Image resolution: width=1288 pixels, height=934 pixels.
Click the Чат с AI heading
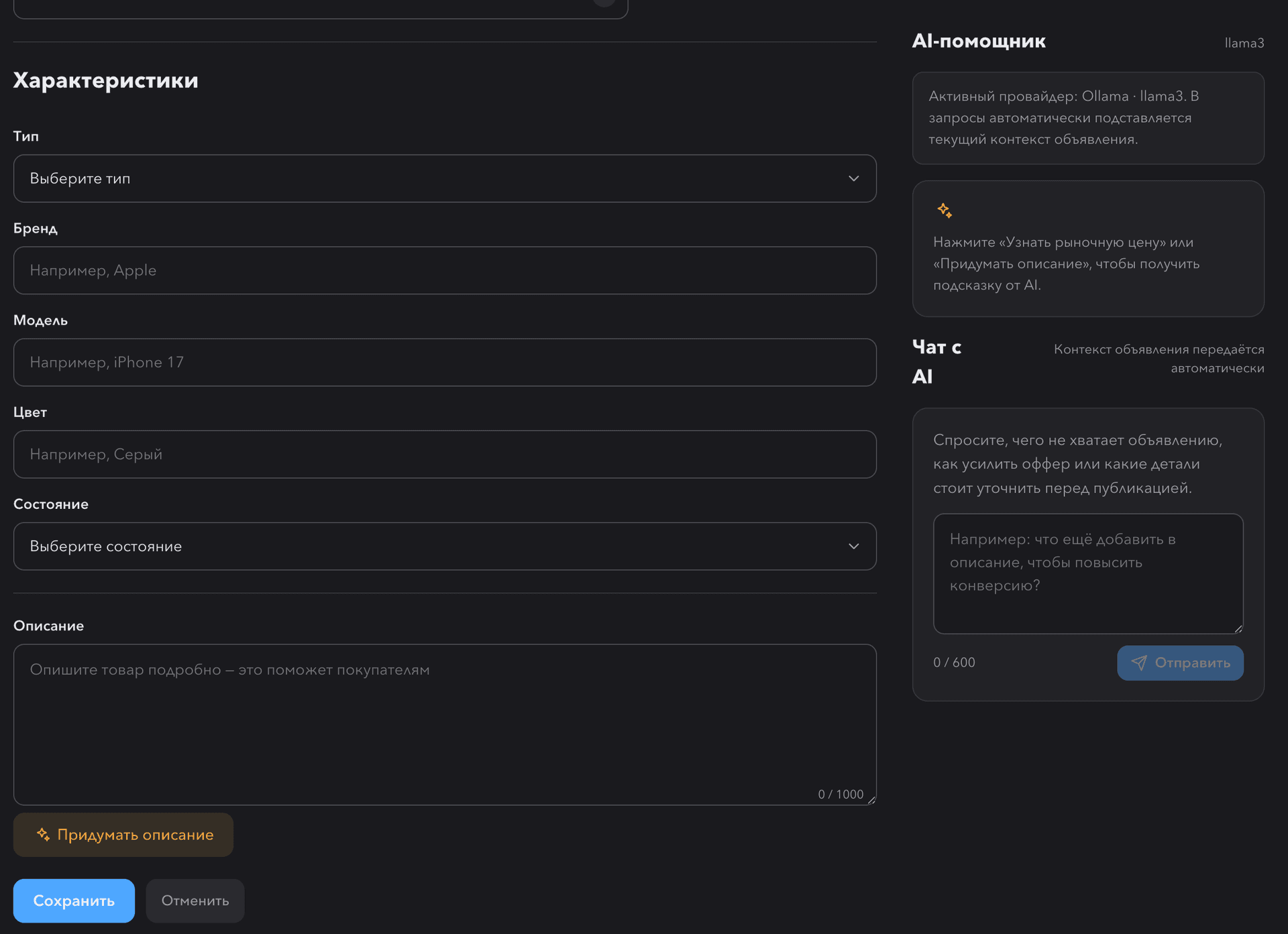click(x=936, y=361)
